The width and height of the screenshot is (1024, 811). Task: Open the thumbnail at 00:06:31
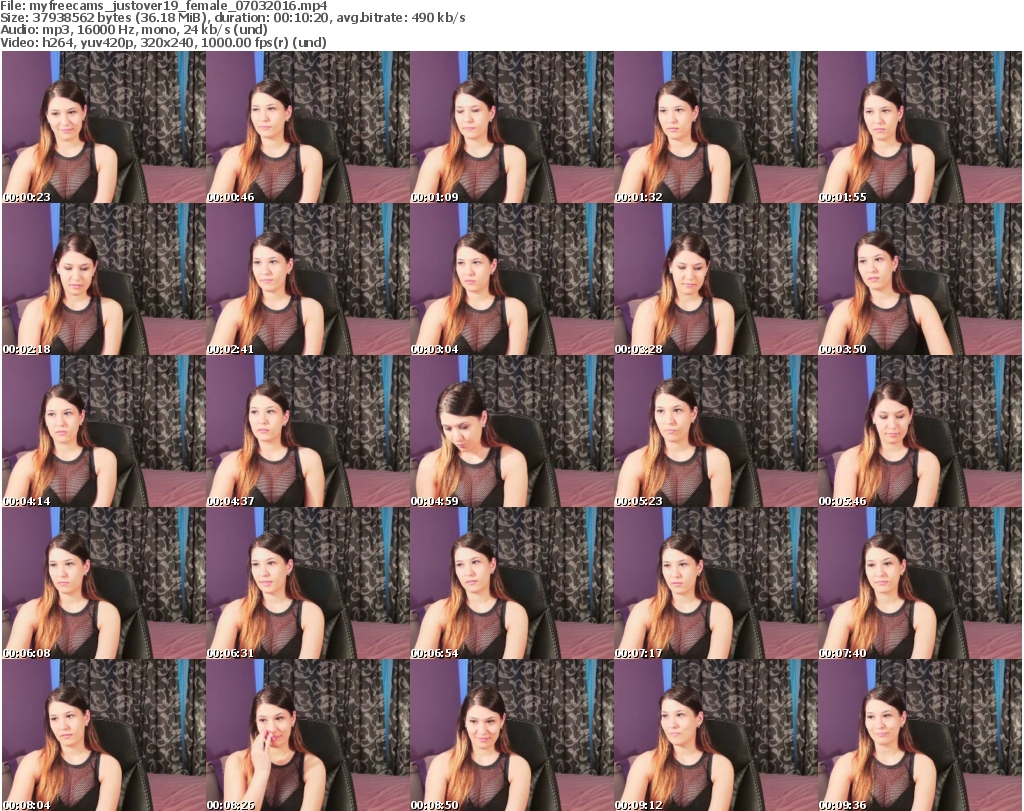tap(308, 583)
